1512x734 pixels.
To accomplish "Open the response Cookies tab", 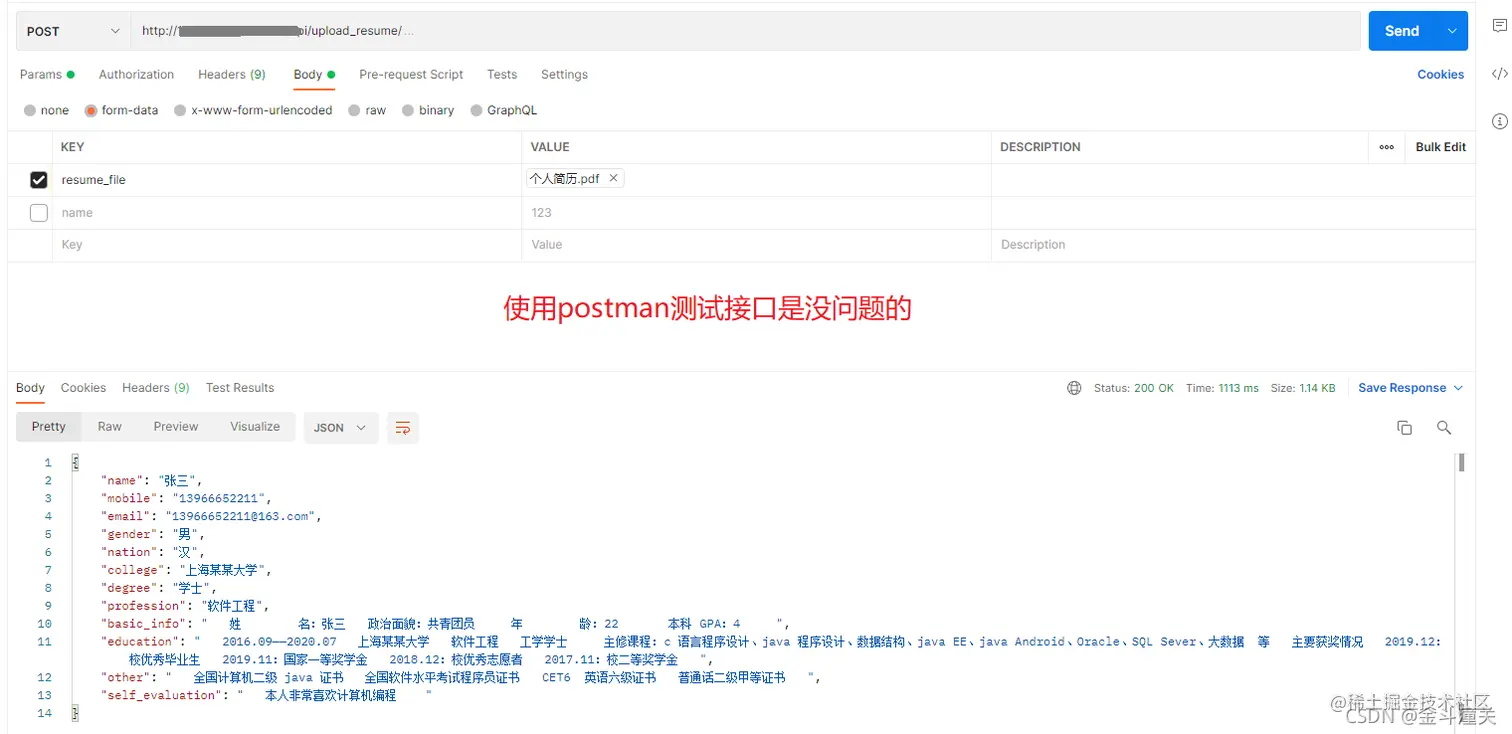I will 83,388.
